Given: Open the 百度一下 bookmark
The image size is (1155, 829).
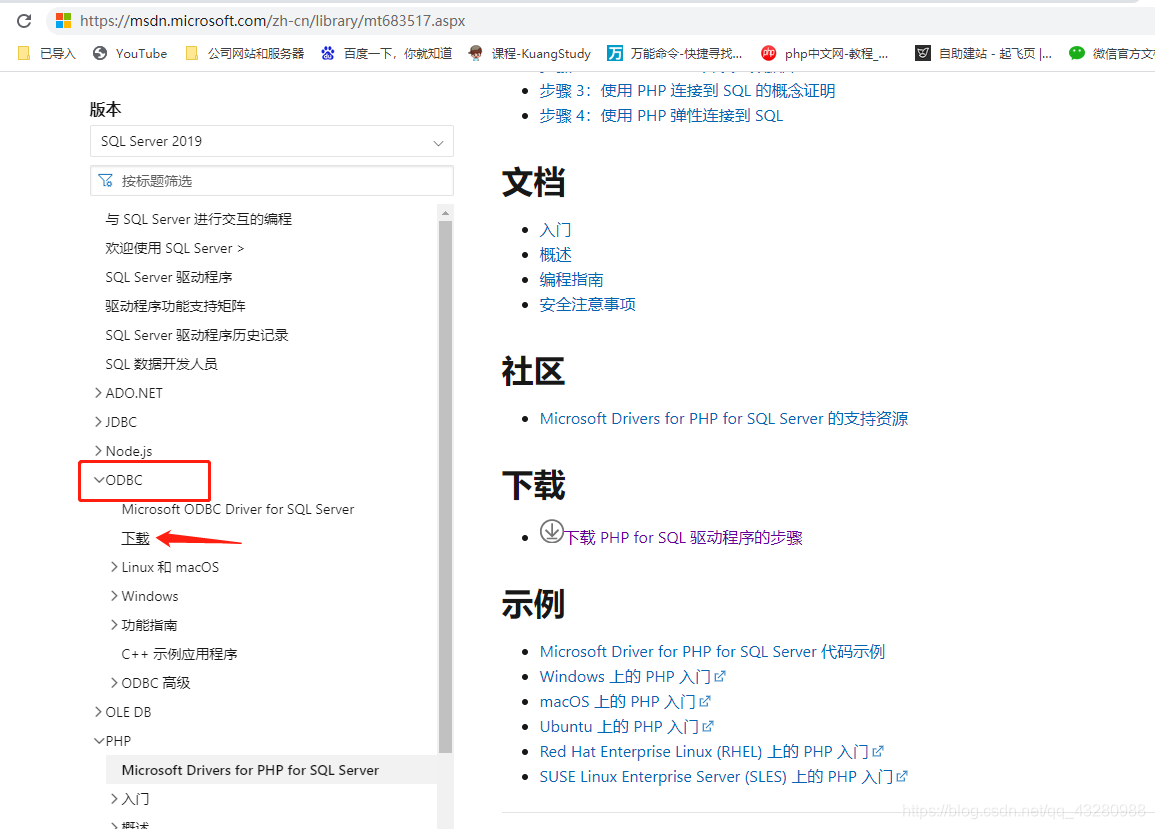Looking at the screenshot, I should pos(387,53).
